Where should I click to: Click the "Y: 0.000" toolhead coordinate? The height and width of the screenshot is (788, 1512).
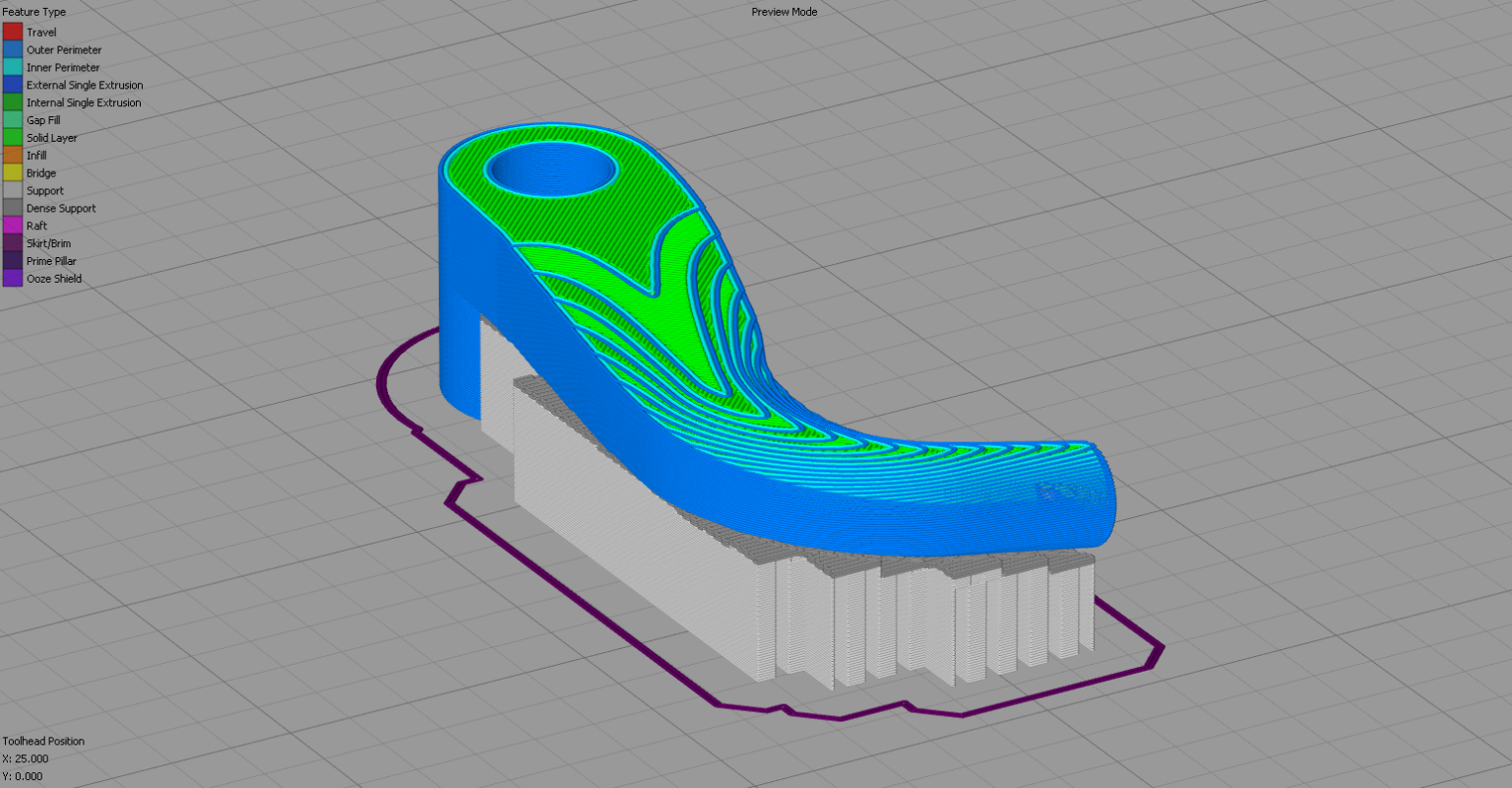pyautogui.click(x=23, y=776)
